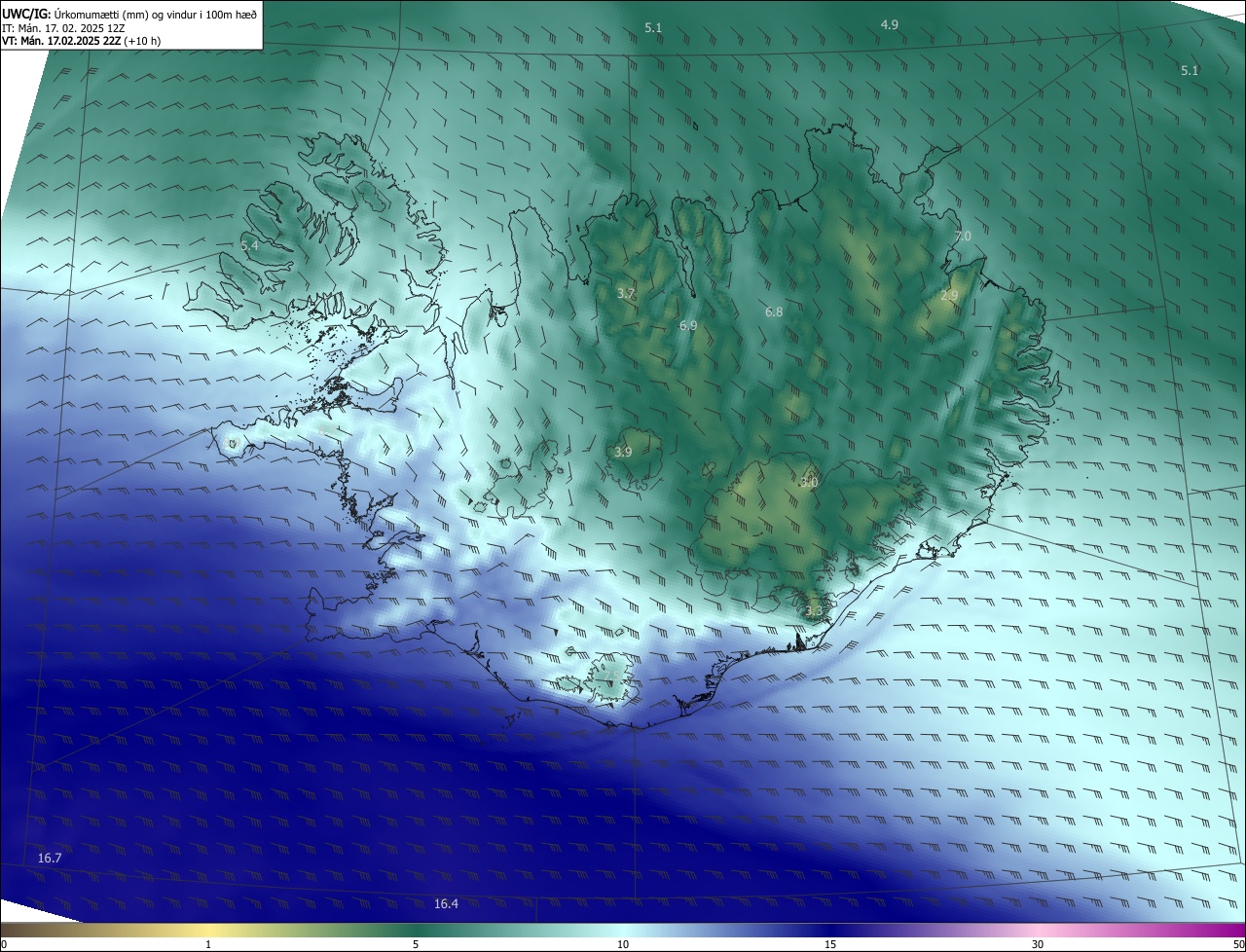The height and width of the screenshot is (952, 1246).
Task: Click the 5.4 value over the Westfjords
Action: (x=249, y=246)
